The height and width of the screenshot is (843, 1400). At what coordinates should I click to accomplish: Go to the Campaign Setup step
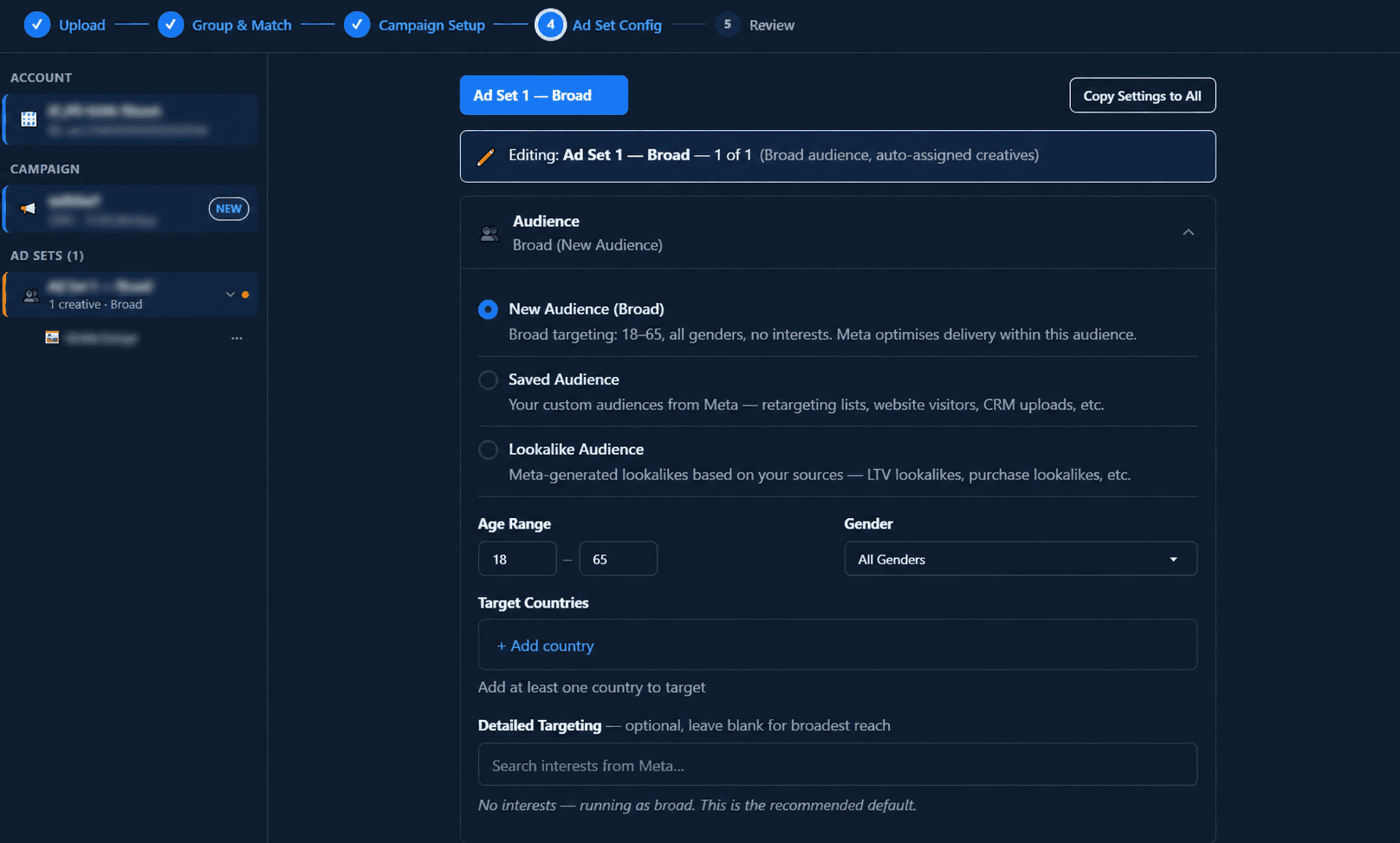(431, 25)
